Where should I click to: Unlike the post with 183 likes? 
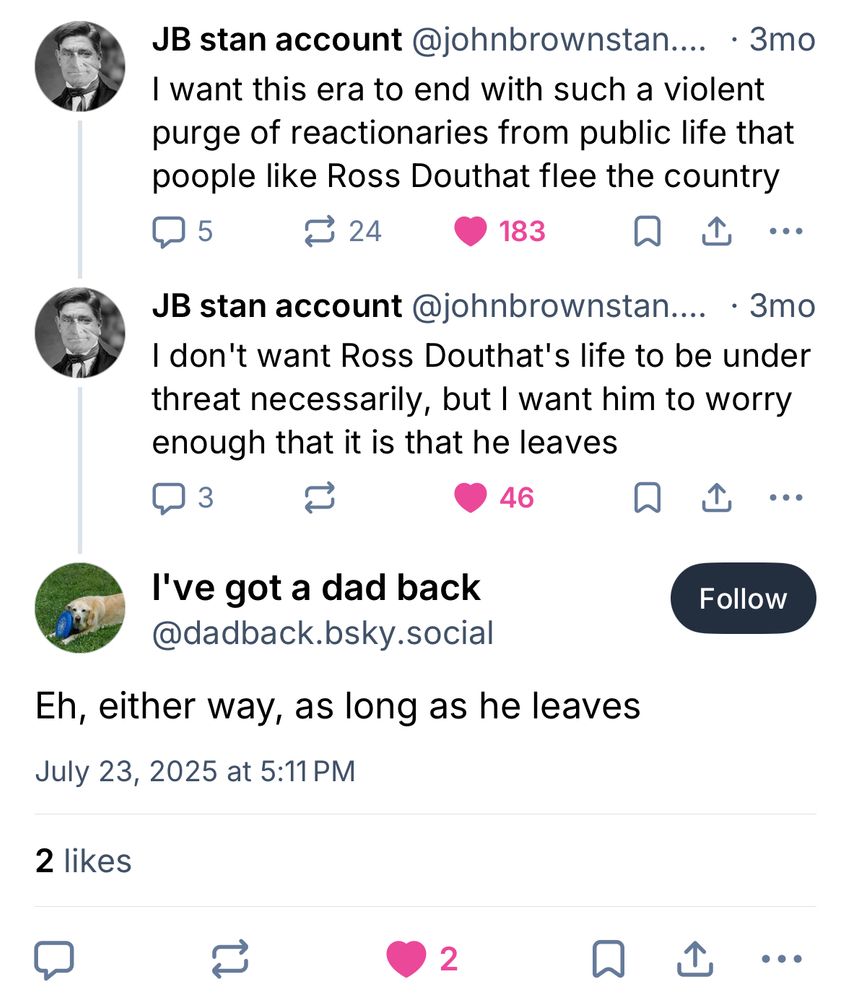tap(470, 232)
